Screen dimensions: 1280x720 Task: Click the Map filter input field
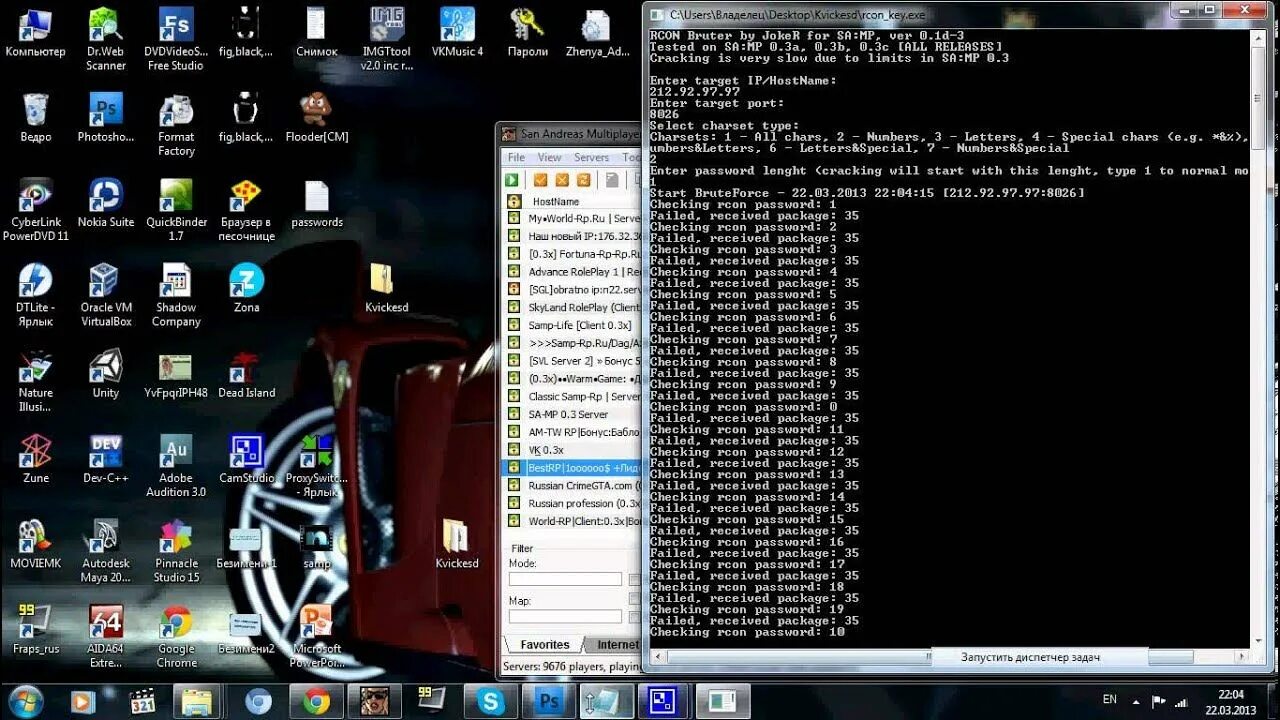(565, 616)
